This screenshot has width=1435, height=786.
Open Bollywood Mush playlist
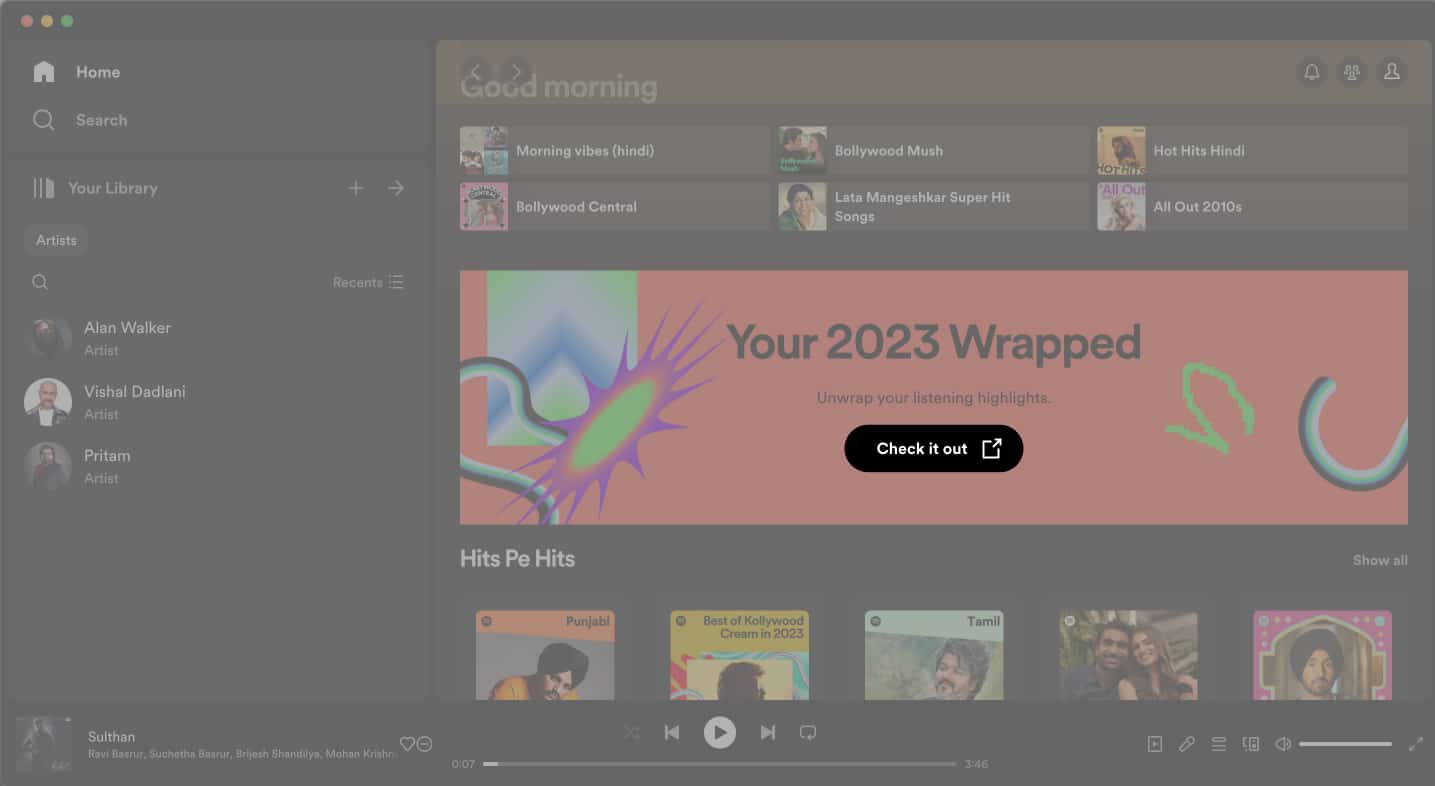pos(933,151)
